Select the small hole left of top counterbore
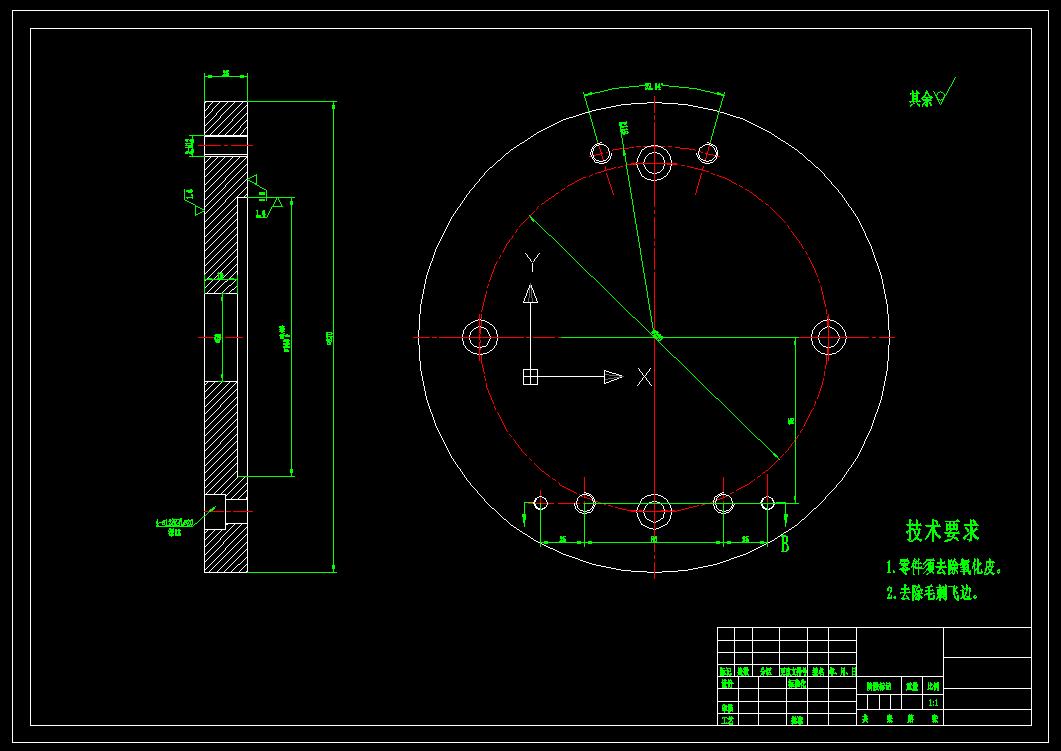The width and height of the screenshot is (1061, 751). click(600, 153)
